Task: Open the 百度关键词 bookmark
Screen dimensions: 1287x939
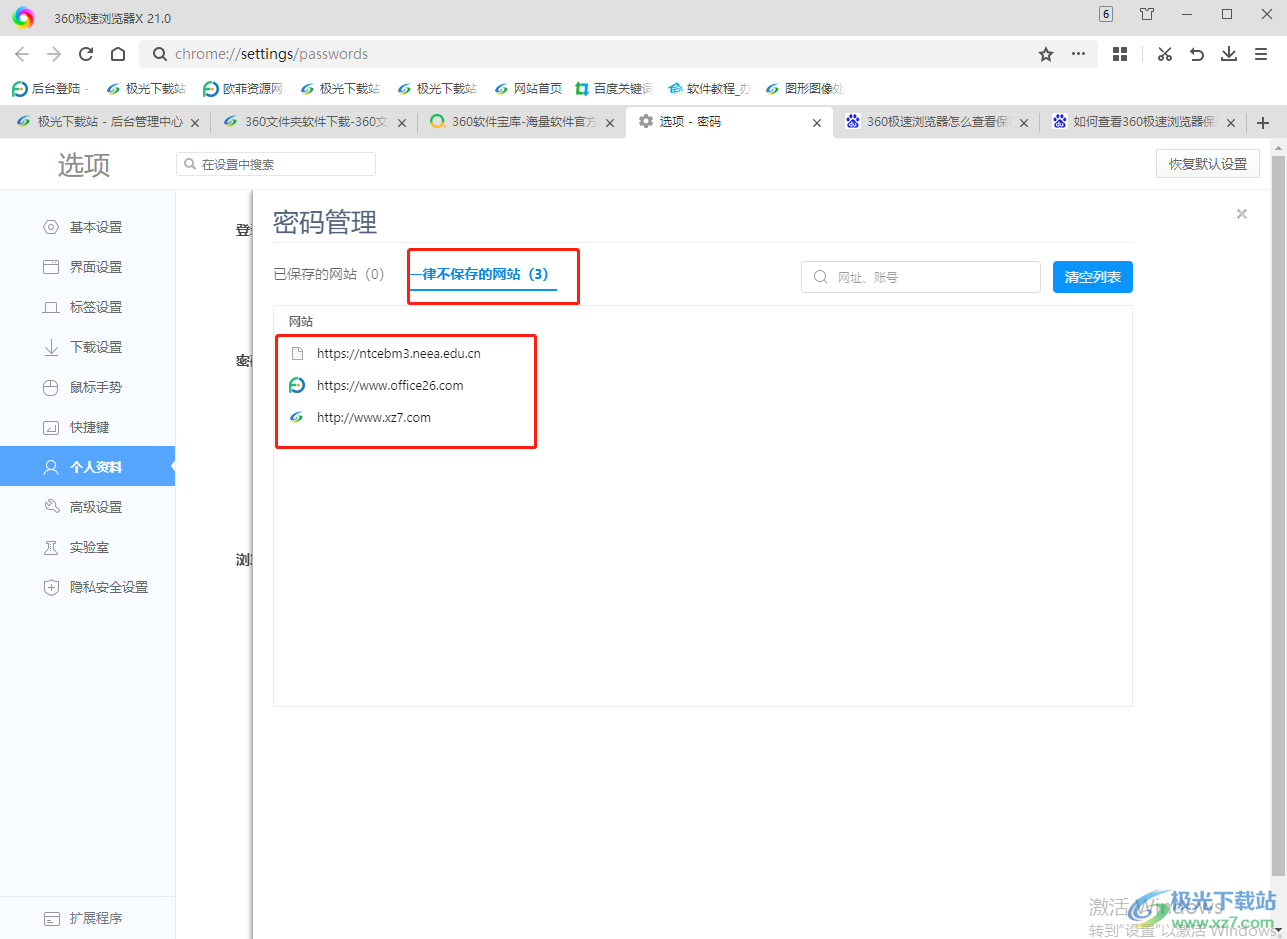Action: click(x=614, y=88)
